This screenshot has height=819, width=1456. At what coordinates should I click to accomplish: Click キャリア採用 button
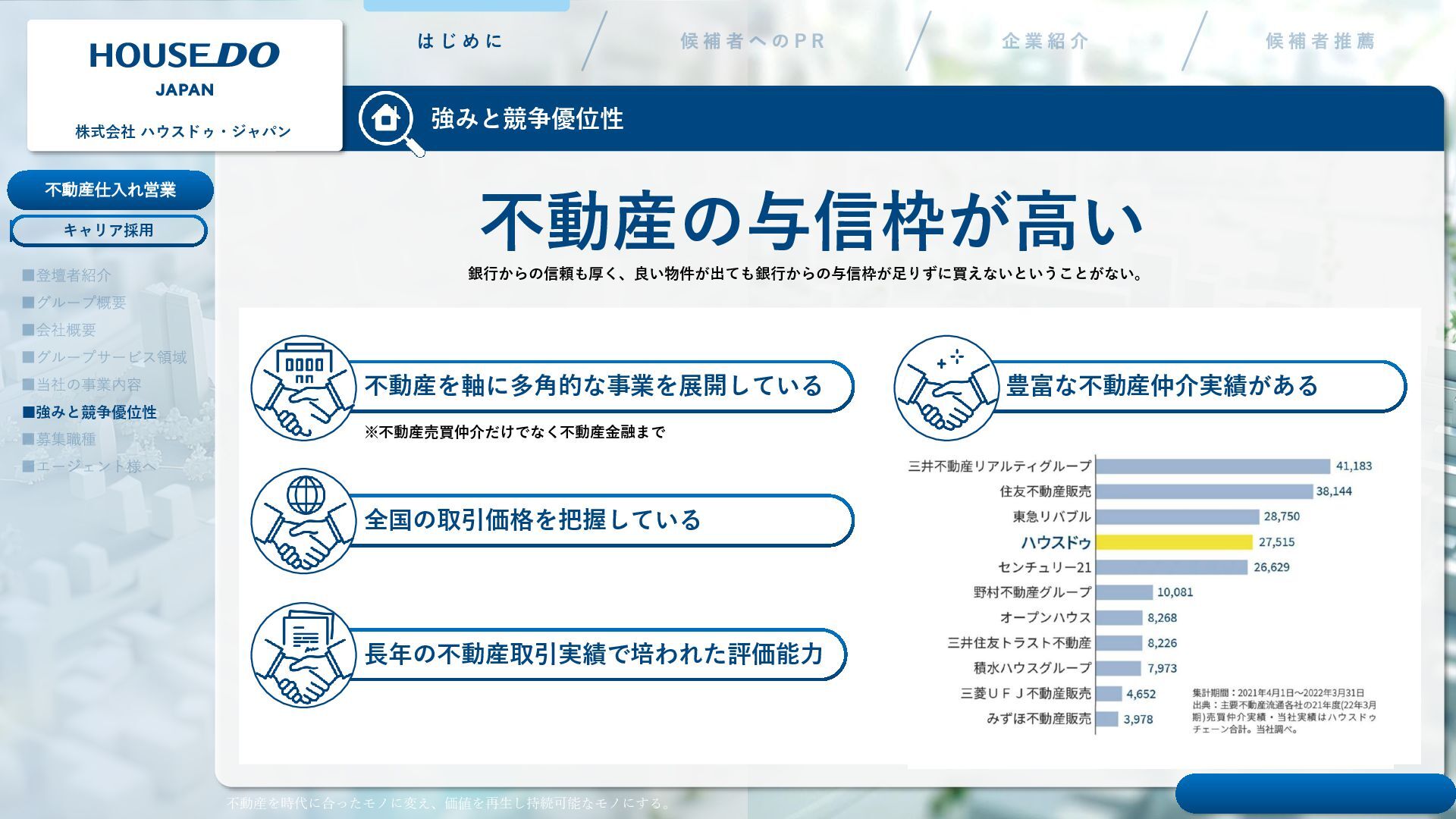coord(108,231)
